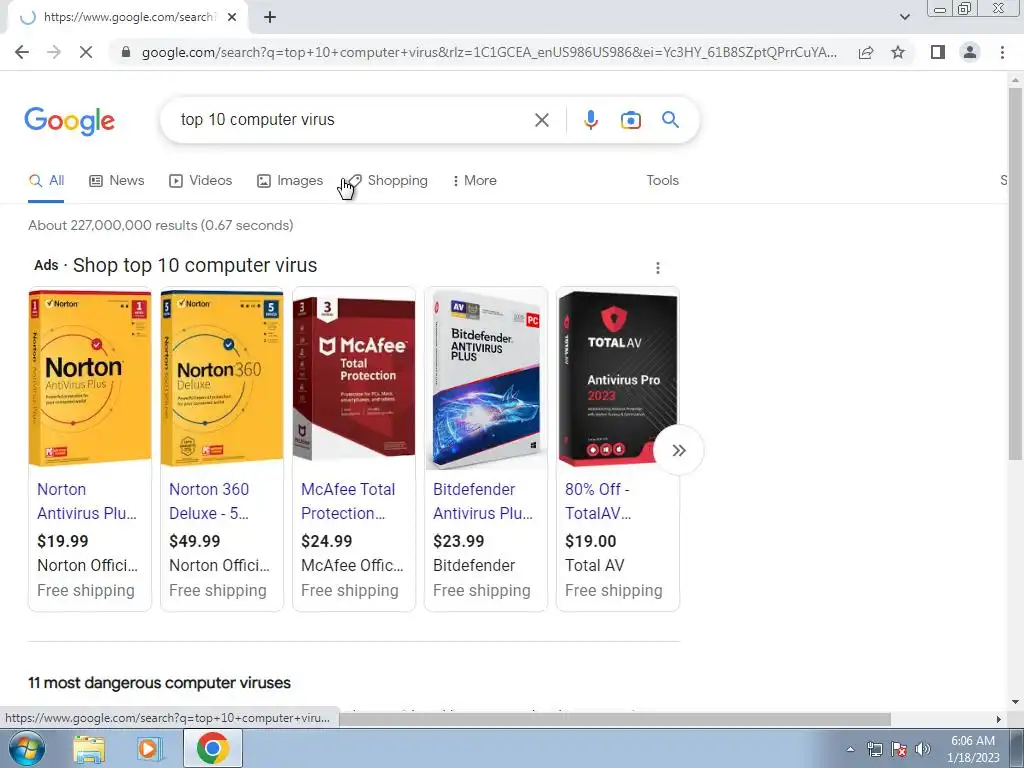
Task: Open Chrome three-dot menu
Action: coord(1002,52)
